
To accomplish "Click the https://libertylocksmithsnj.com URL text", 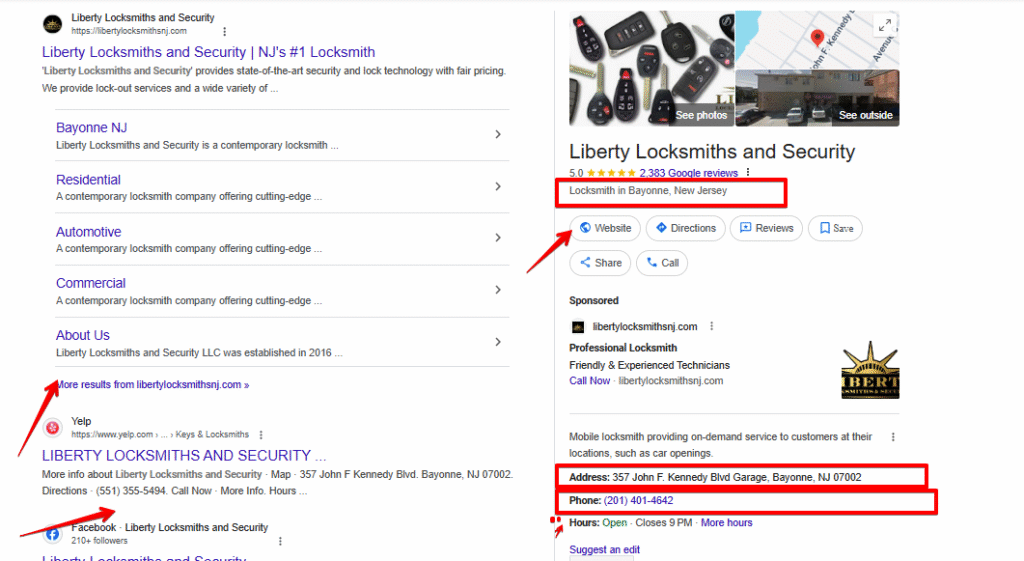I will [x=129, y=31].
